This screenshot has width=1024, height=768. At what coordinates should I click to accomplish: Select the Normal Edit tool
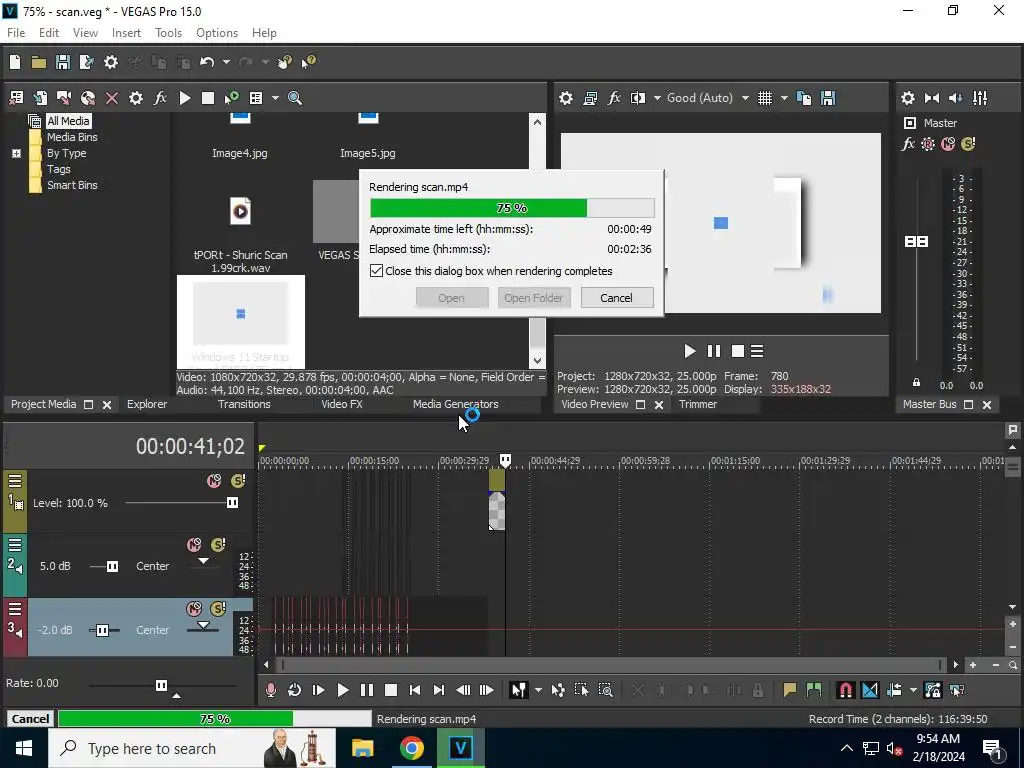[x=519, y=690]
